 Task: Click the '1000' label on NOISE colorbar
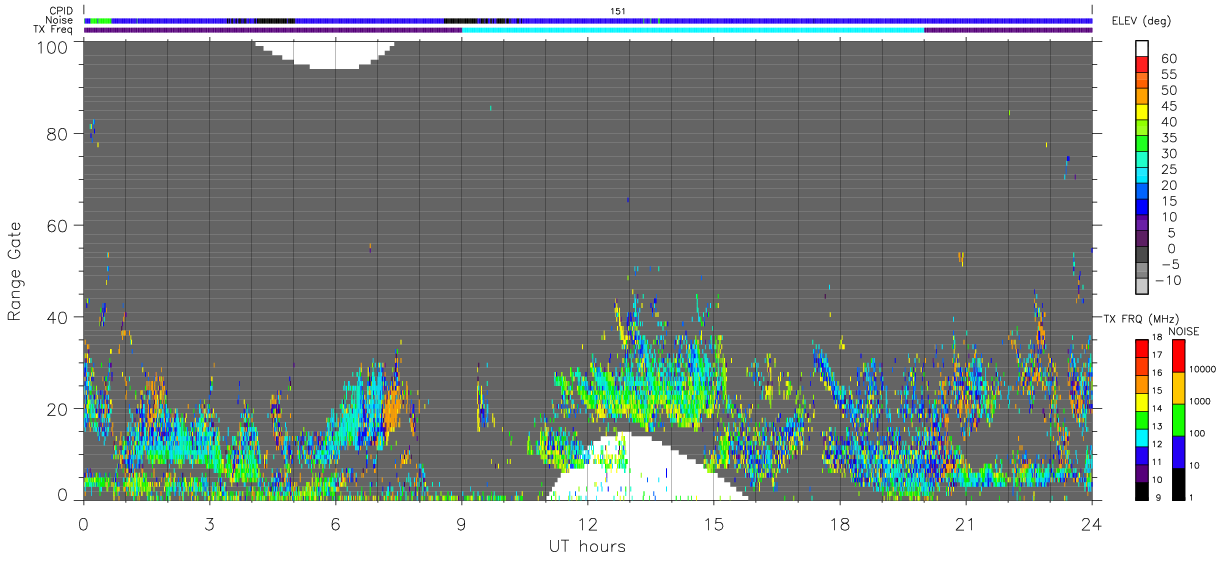point(1200,401)
